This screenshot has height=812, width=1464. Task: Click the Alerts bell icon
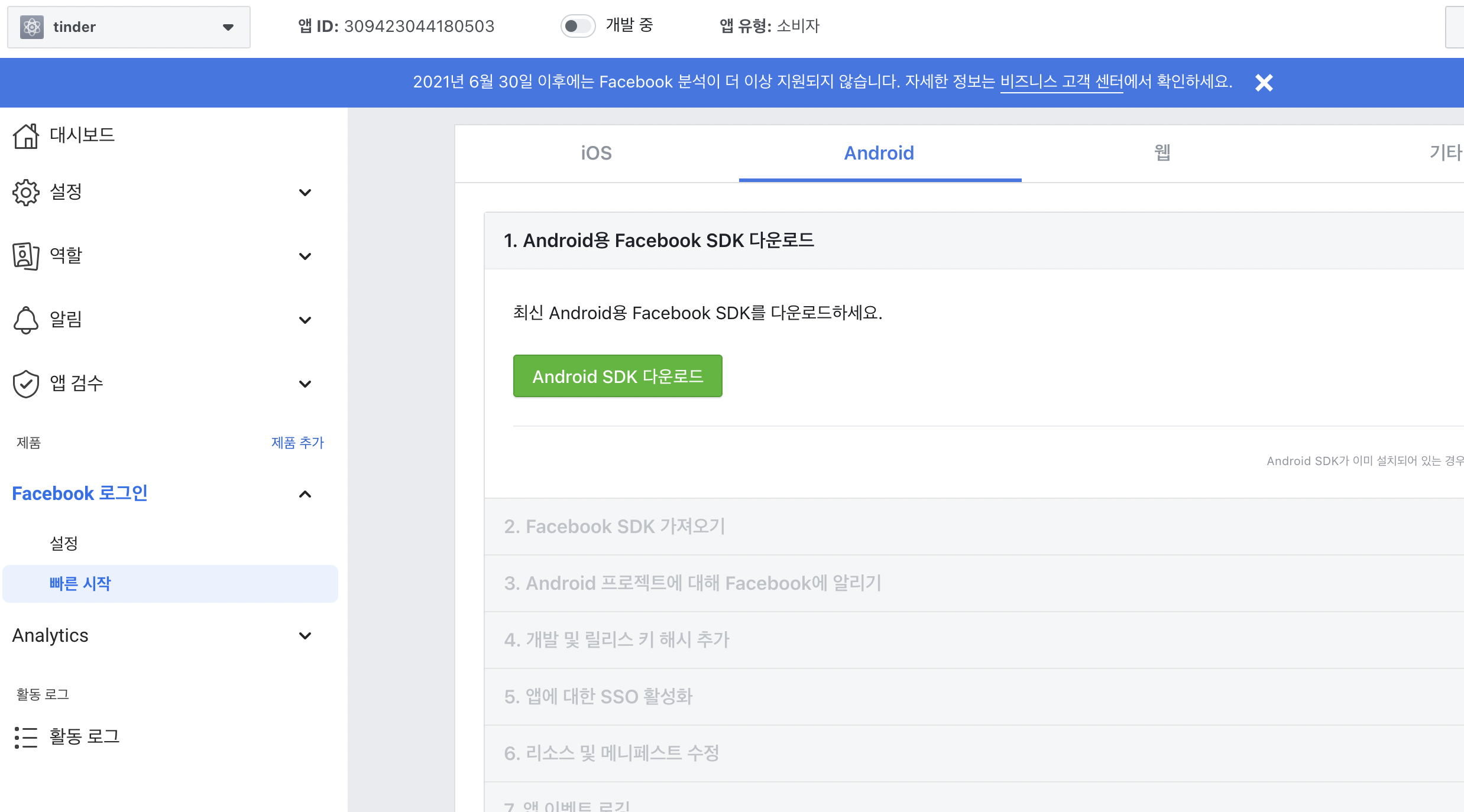[26, 320]
